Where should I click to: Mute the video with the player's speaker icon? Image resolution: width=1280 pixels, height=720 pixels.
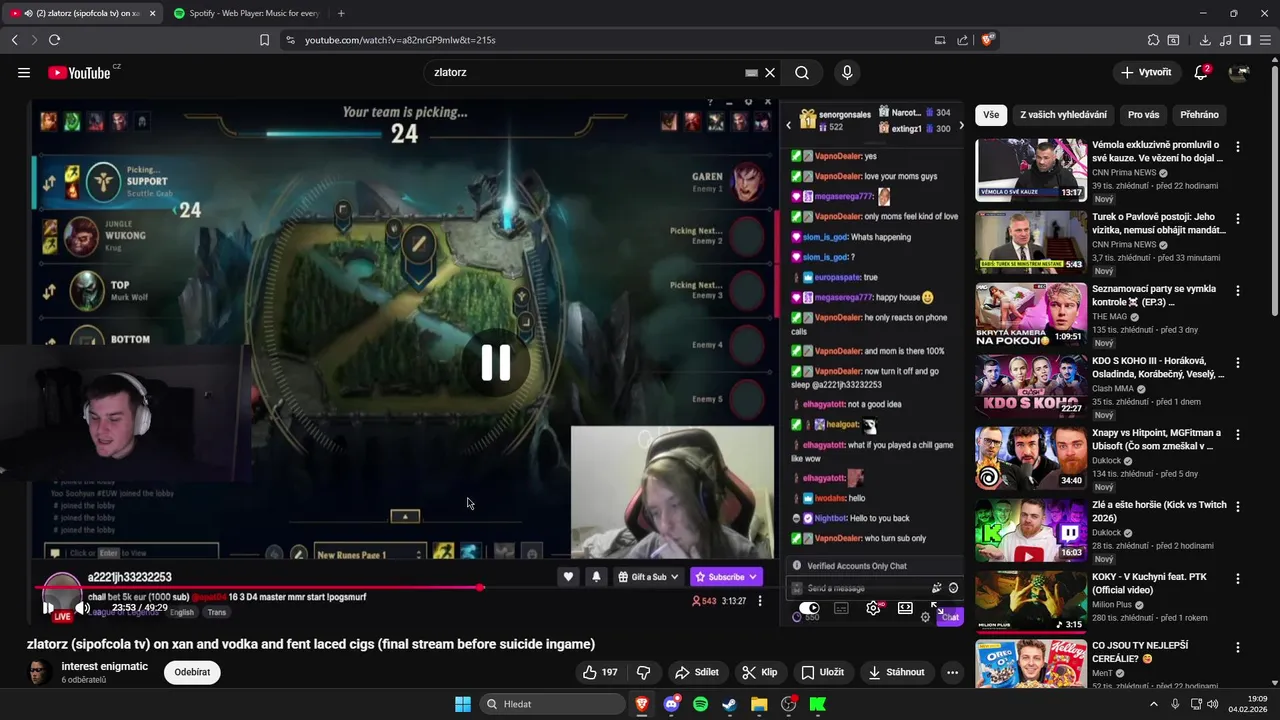point(82,607)
